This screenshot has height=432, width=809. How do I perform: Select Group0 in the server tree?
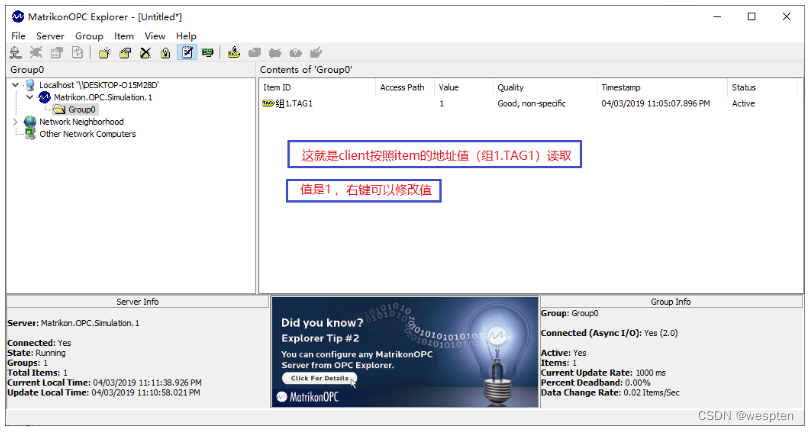[82, 109]
